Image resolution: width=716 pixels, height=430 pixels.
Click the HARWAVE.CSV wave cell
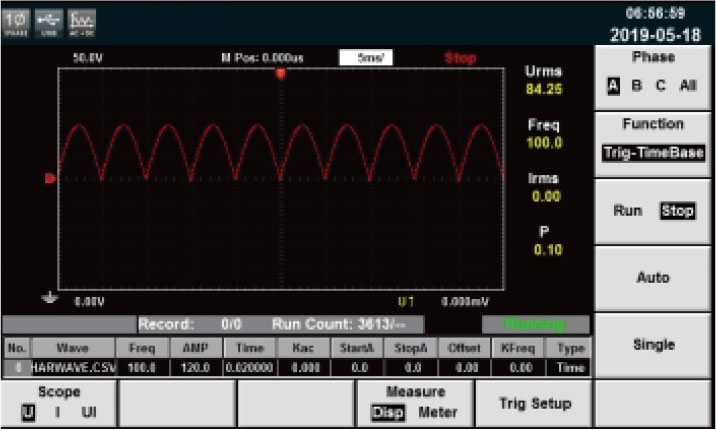click(x=74, y=367)
